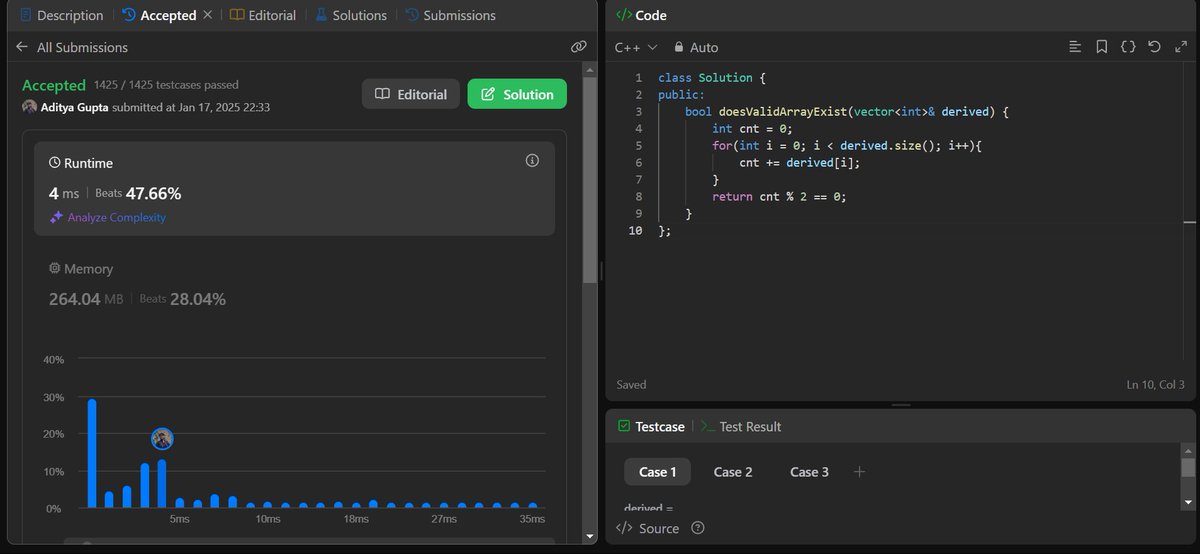Click the Saved status text
The image size is (1200, 554).
[631, 384]
